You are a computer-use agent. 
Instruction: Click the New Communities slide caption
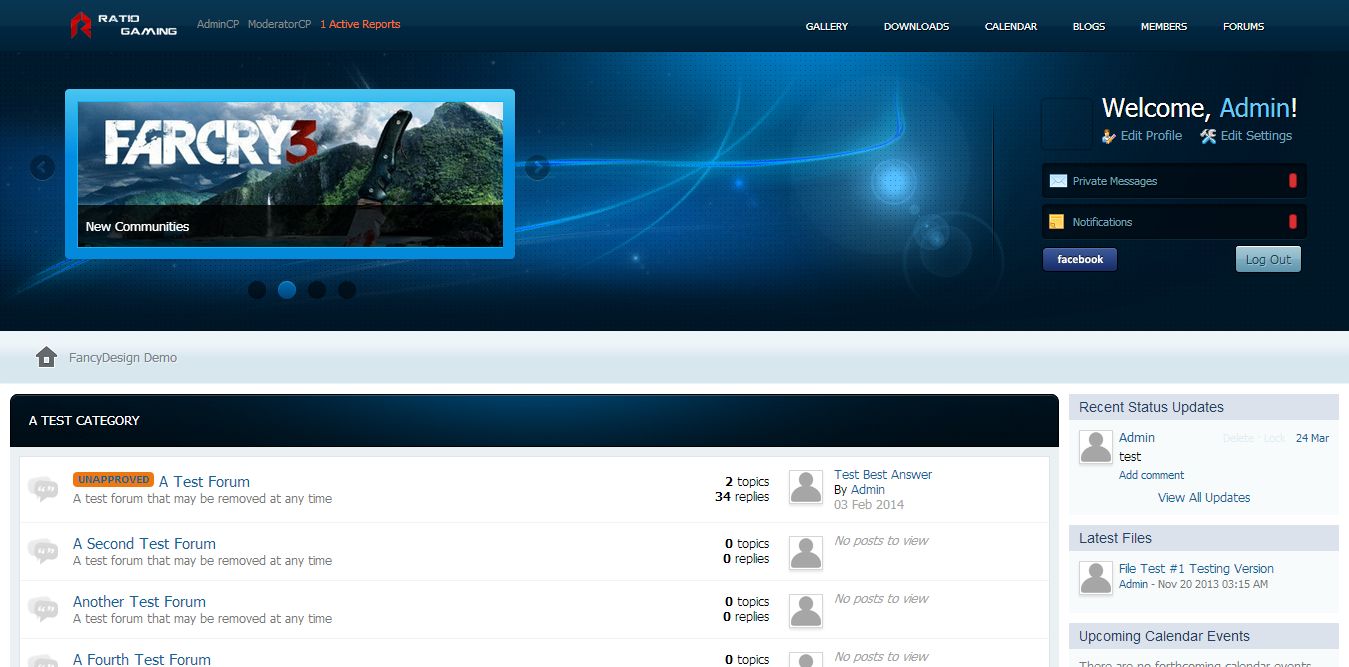coord(137,227)
